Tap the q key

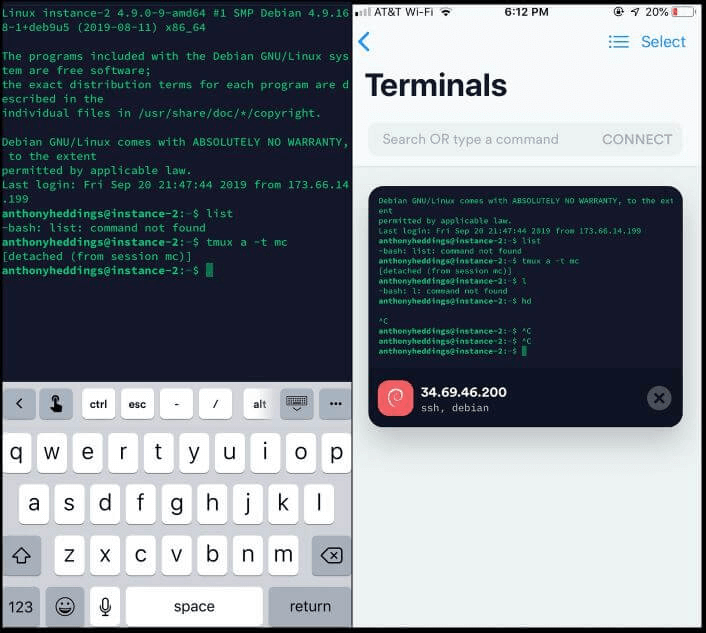(17, 452)
